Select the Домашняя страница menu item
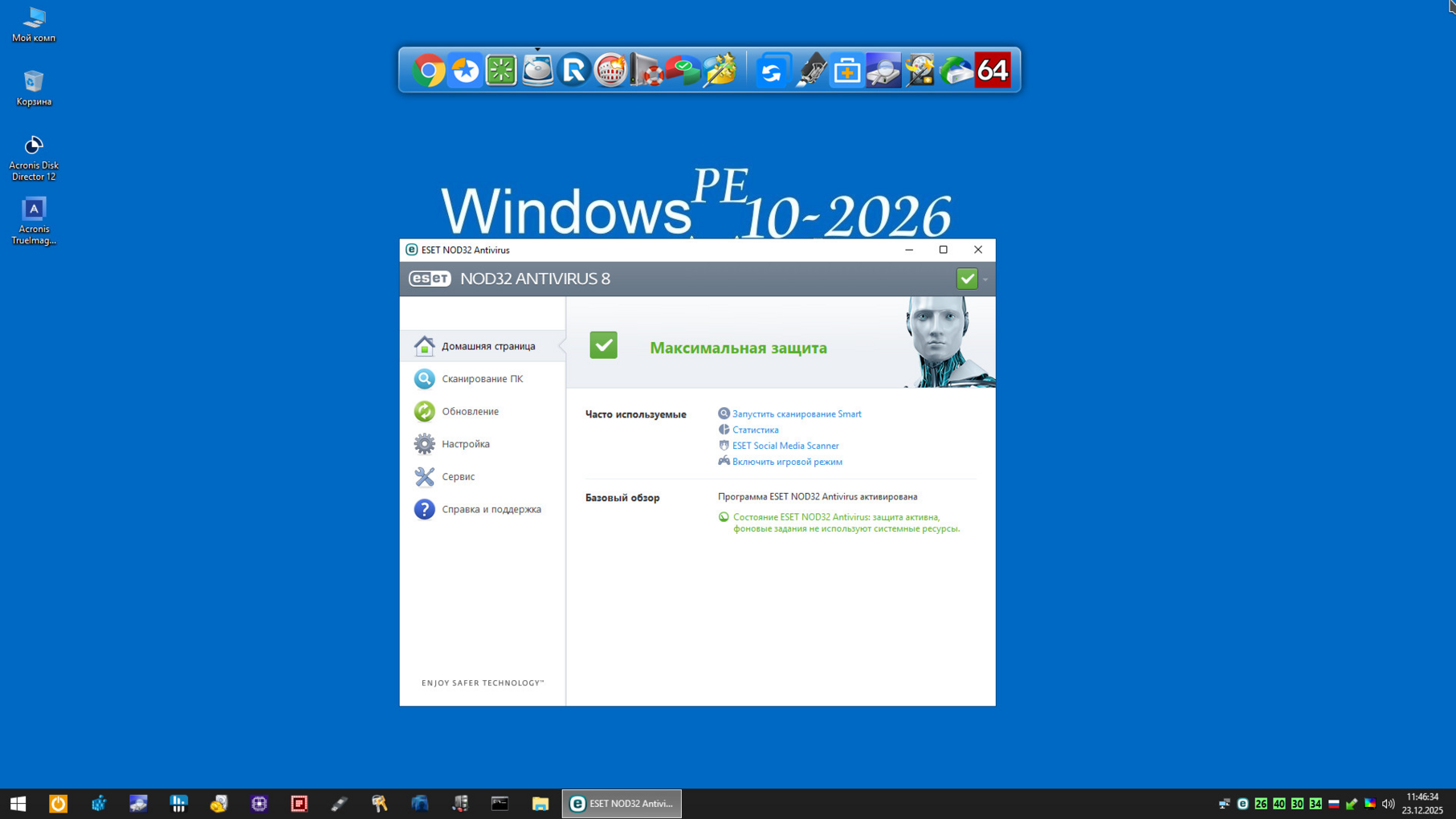 (487, 346)
